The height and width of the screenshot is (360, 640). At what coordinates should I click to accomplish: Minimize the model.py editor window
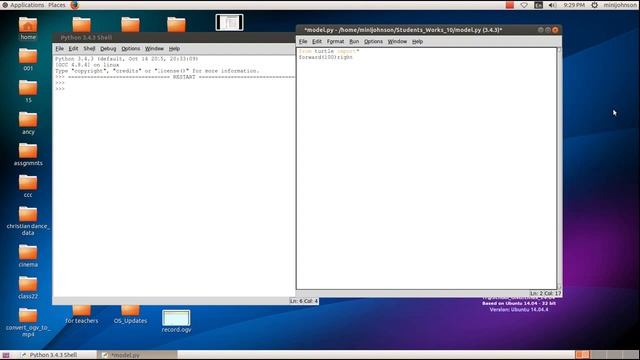(540, 30)
